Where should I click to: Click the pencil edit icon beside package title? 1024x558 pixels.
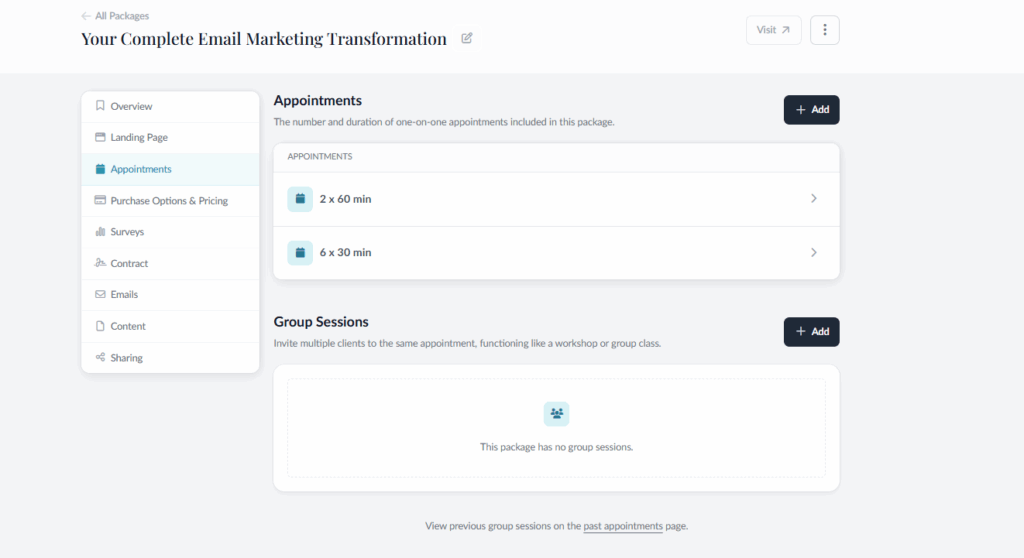[x=467, y=38]
